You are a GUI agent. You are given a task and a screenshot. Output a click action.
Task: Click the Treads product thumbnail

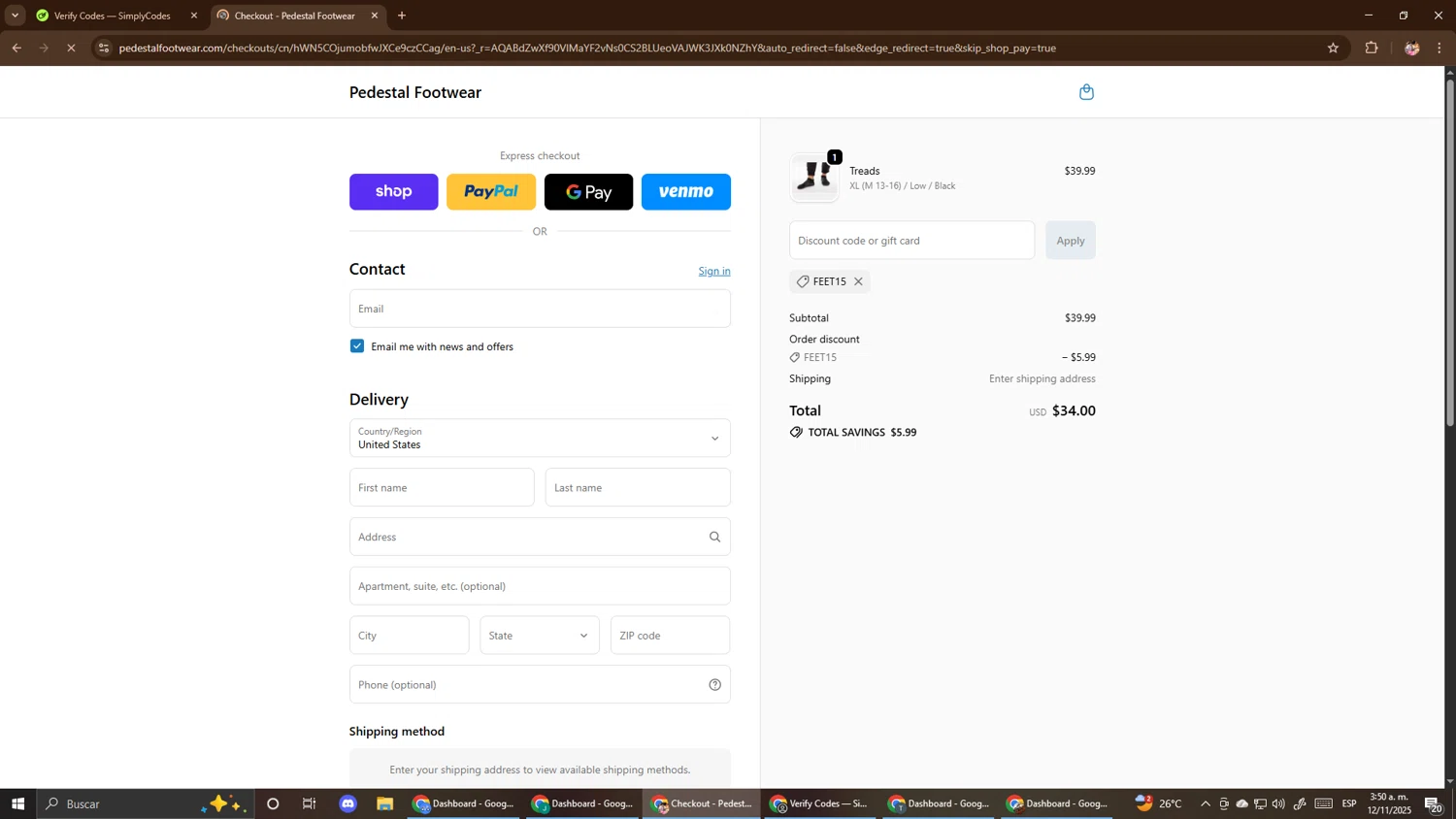814,178
